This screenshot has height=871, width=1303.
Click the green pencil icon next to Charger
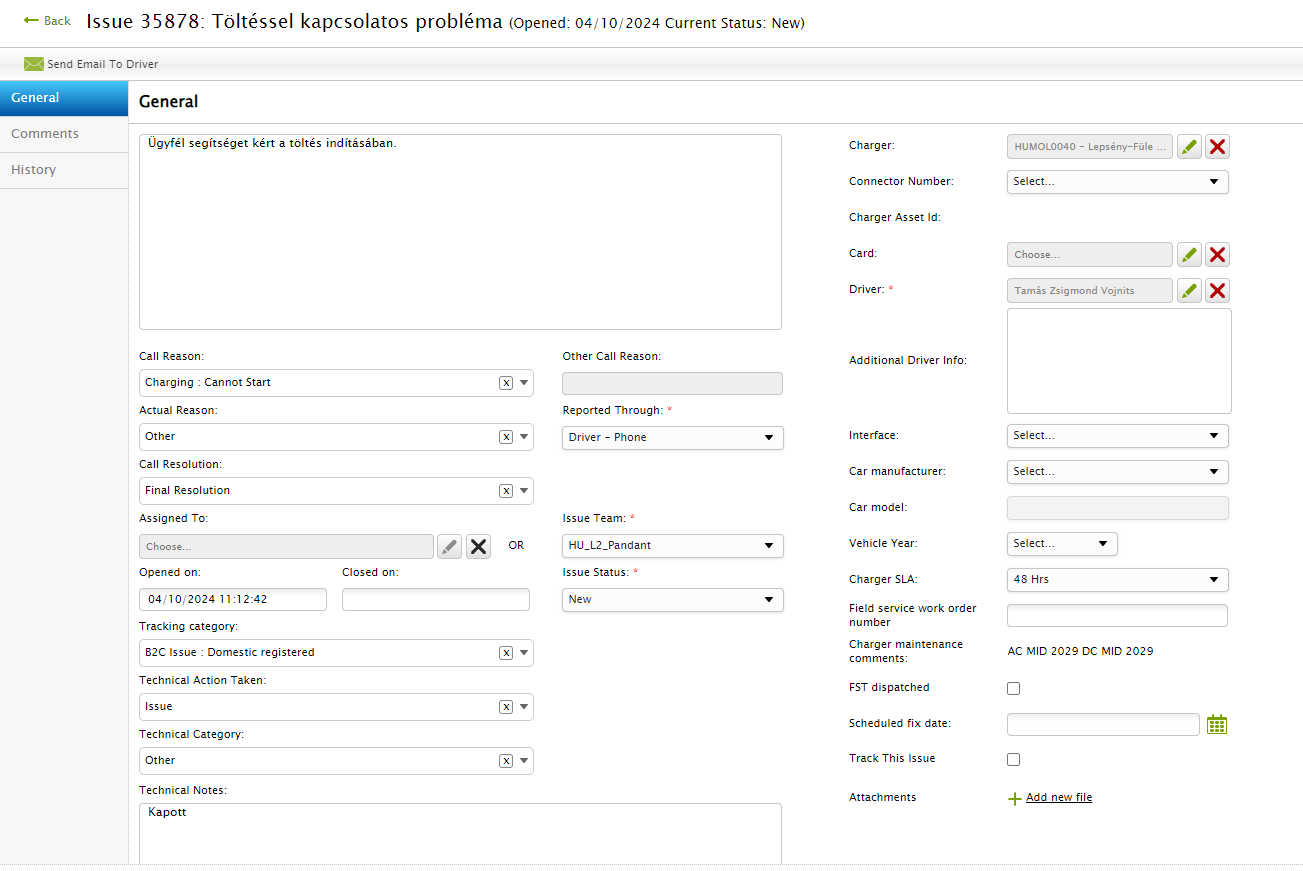point(1189,147)
